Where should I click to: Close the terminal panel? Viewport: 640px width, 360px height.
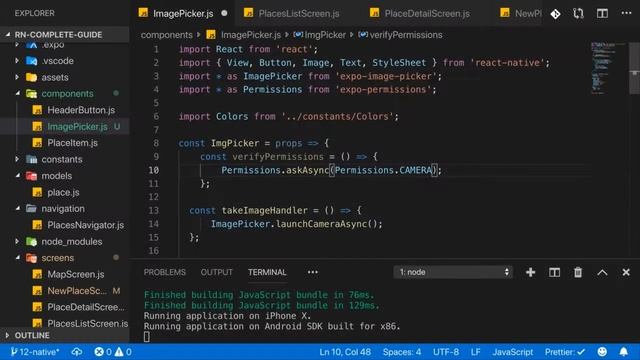[626, 272]
